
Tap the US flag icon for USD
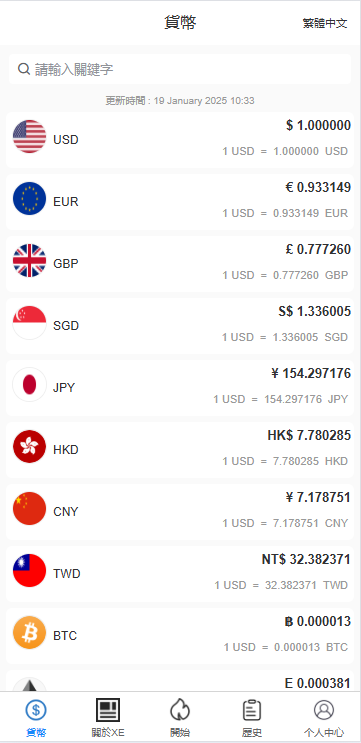[x=29, y=136]
